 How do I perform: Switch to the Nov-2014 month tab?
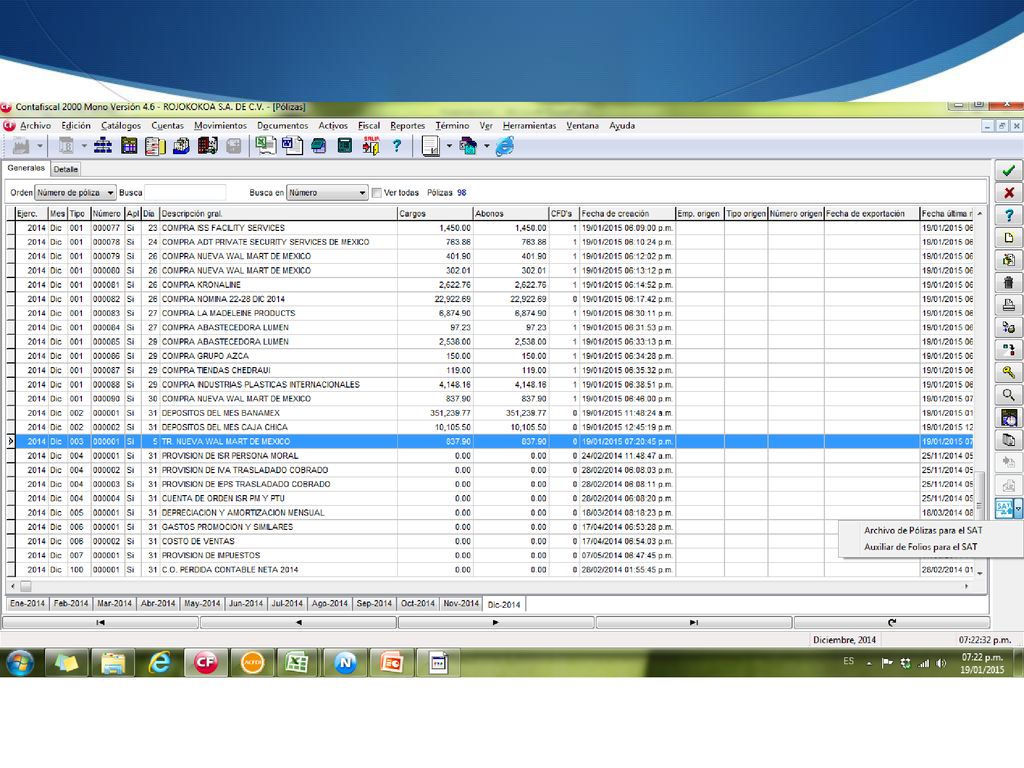coord(461,603)
